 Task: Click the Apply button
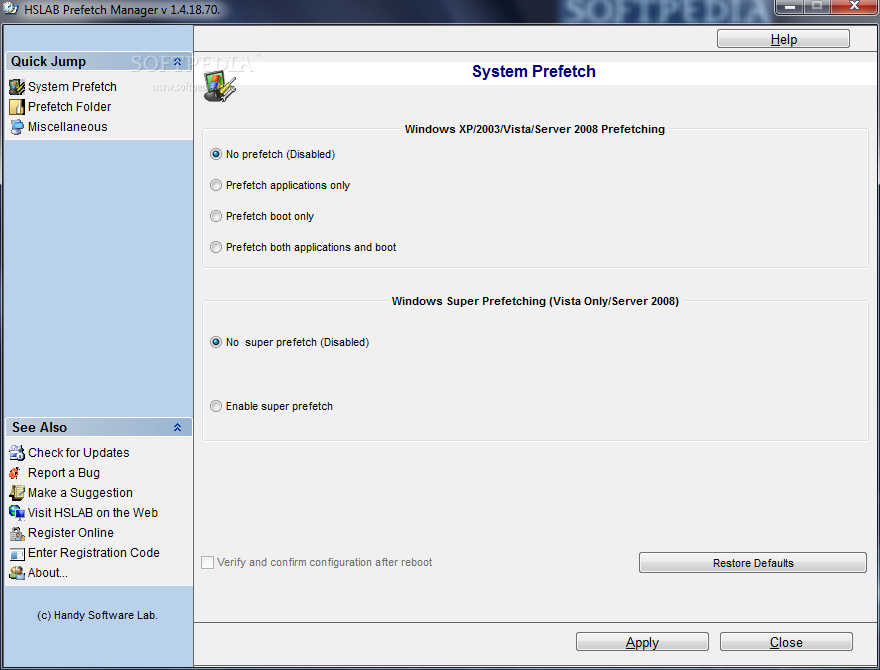click(642, 643)
